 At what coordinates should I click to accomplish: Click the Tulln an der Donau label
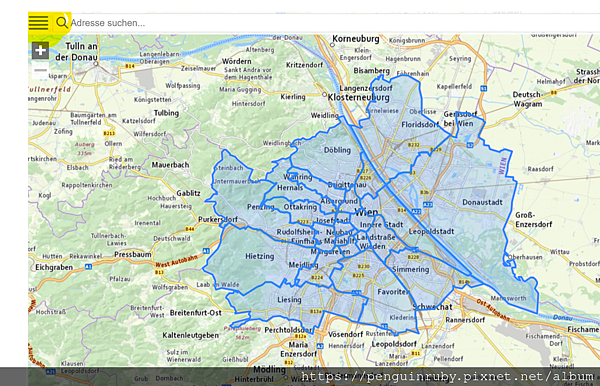[77, 52]
